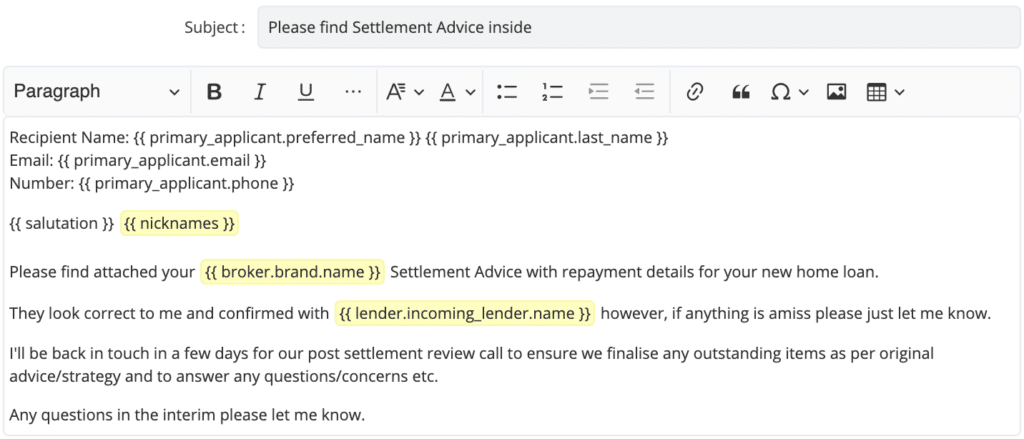Screen dimensions: 1024x439
Task: Toggle bold formatting in toolbar
Action: click(x=214, y=92)
